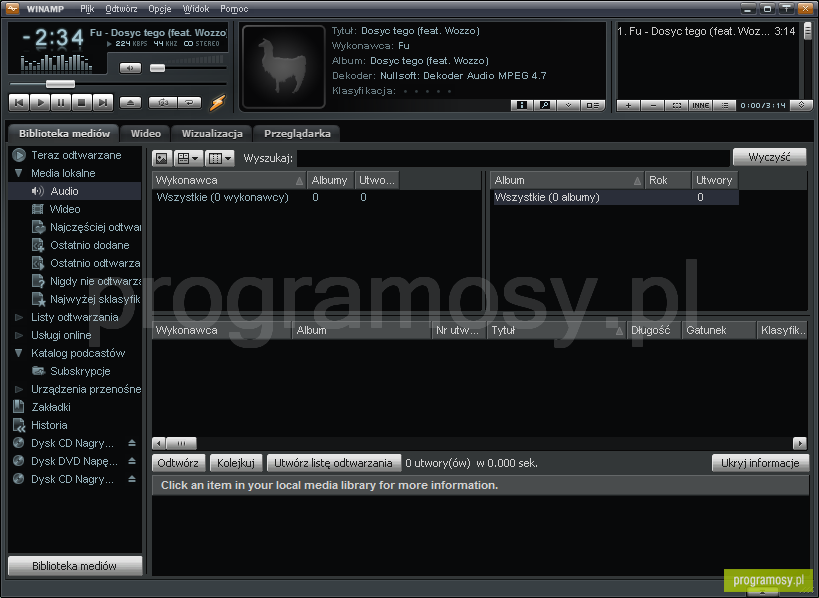Viewport: 819px width, 598px height.
Task: Add files with the playlist plus button
Action: (628, 105)
